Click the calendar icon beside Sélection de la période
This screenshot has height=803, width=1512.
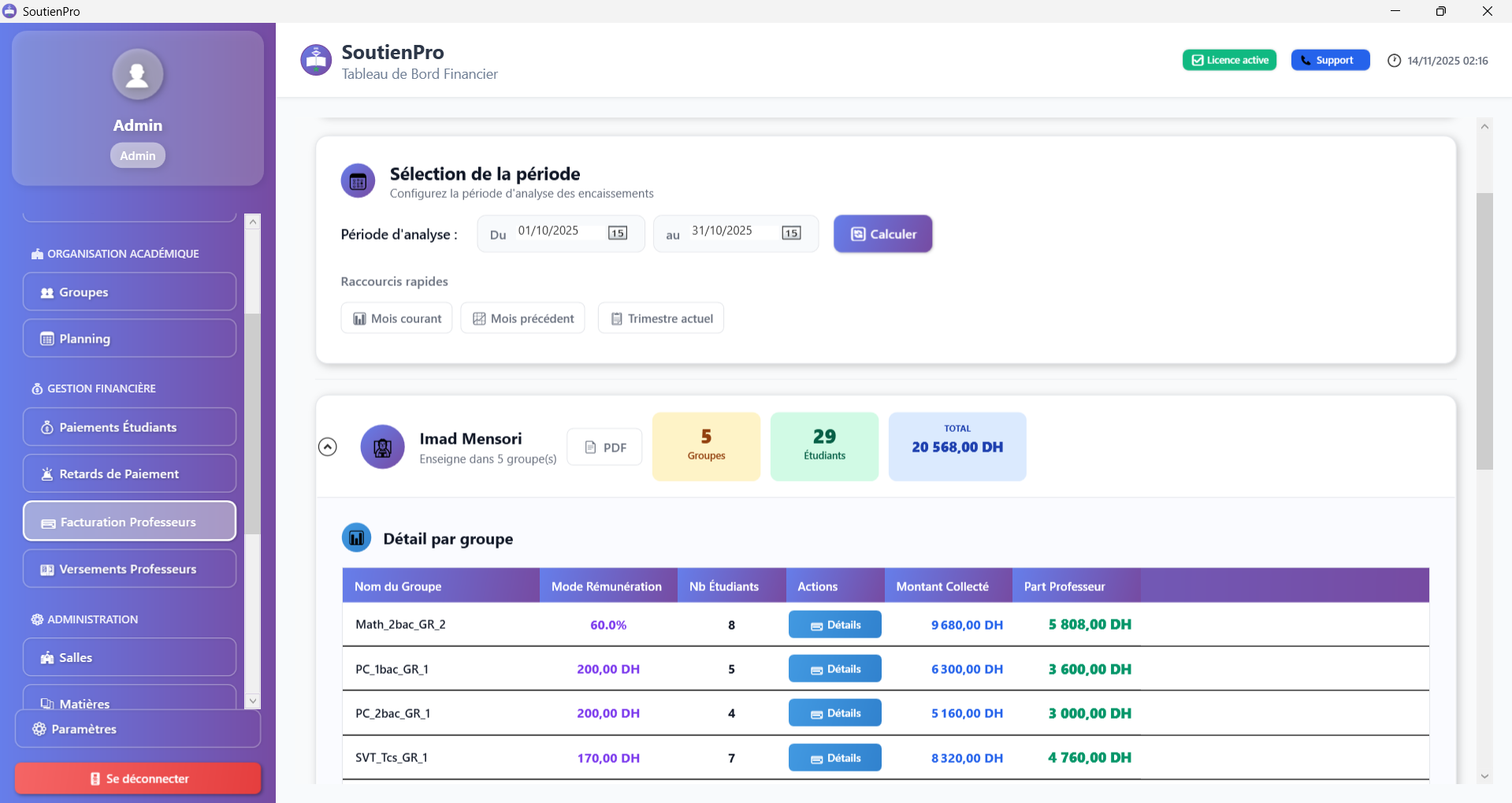tap(358, 180)
